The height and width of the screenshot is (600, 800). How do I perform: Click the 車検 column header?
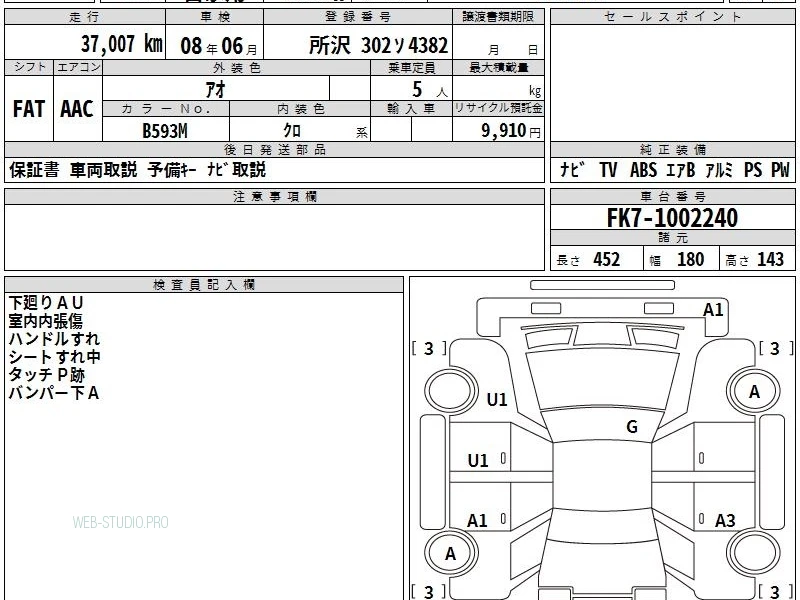click(x=215, y=17)
